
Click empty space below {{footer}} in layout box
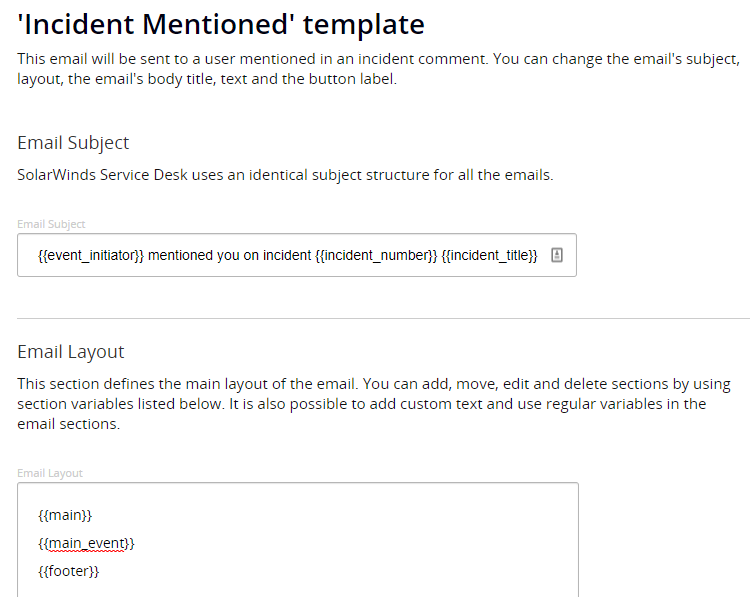coord(300,588)
